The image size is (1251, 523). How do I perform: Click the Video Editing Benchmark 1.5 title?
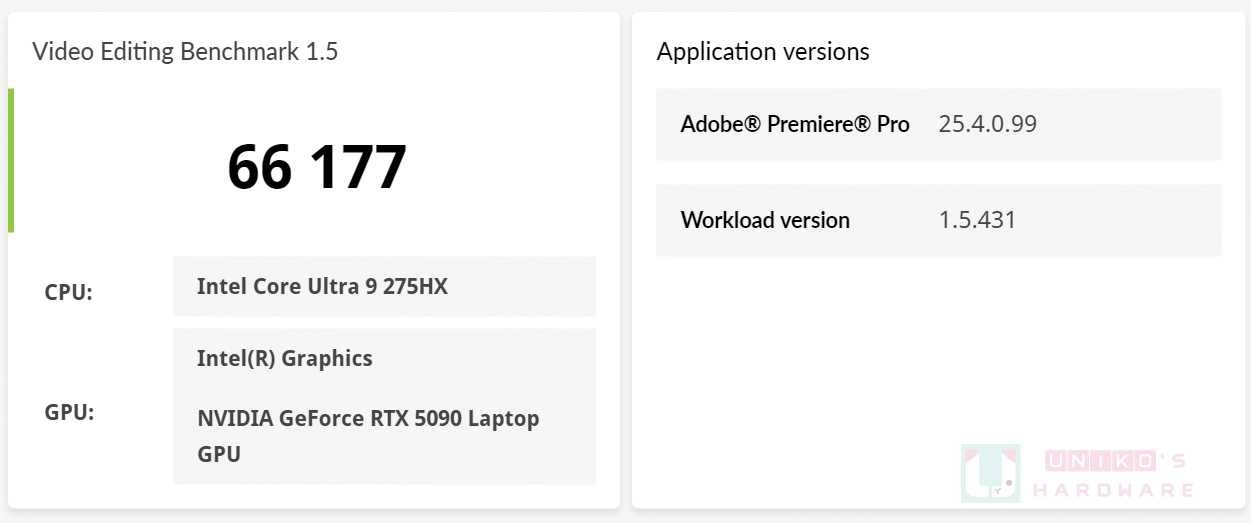[185, 51]
